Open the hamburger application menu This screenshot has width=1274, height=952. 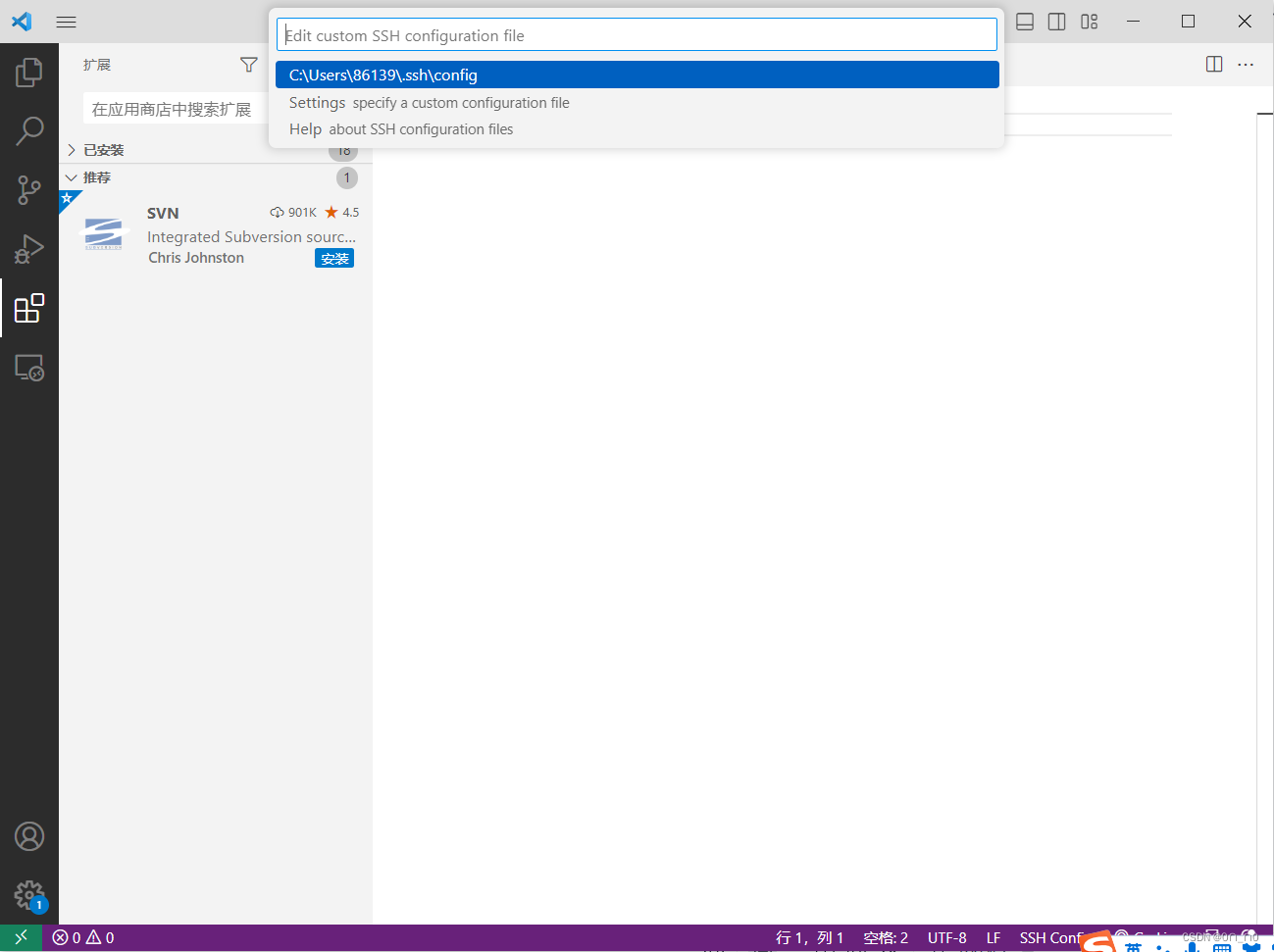[x=66, y=22]
